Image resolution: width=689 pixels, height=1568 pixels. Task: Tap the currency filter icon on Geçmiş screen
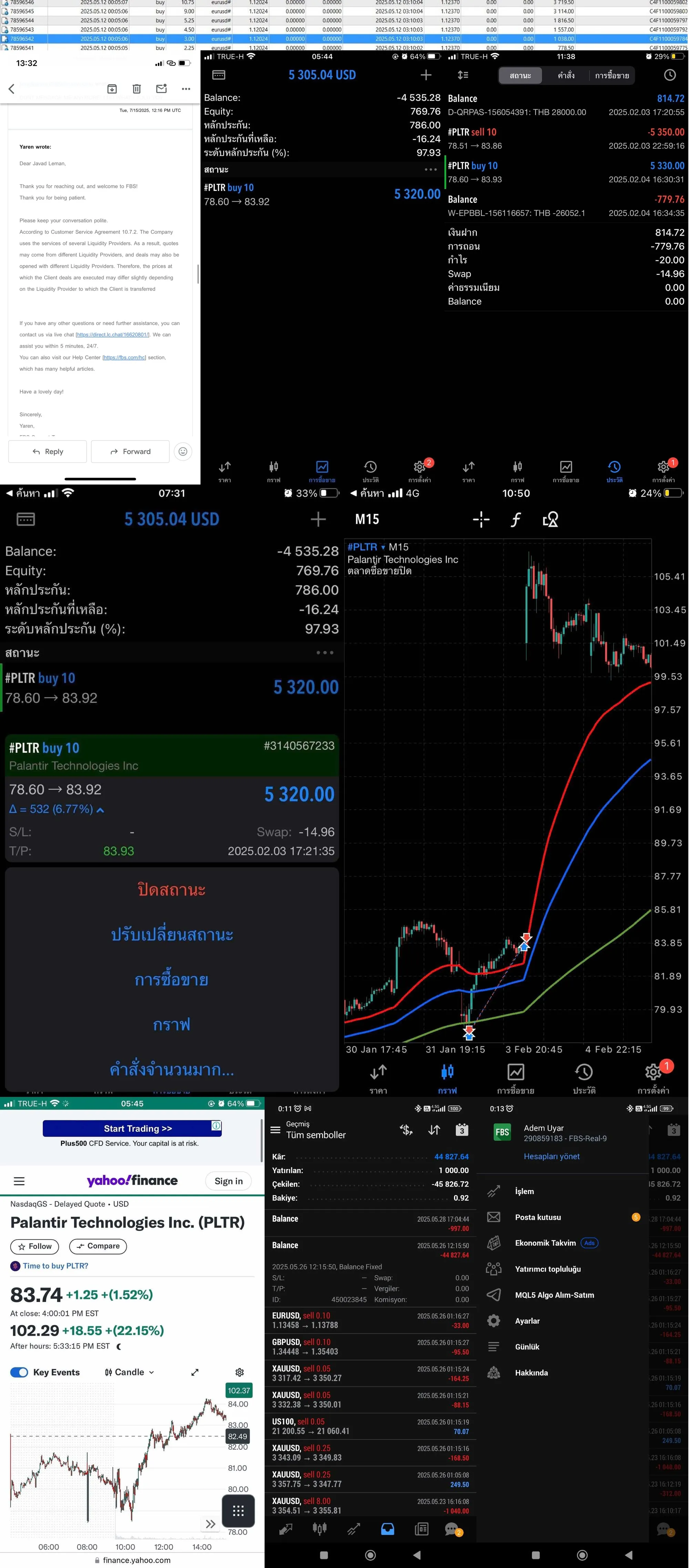pyautogui.click(x=406, y=1130)
